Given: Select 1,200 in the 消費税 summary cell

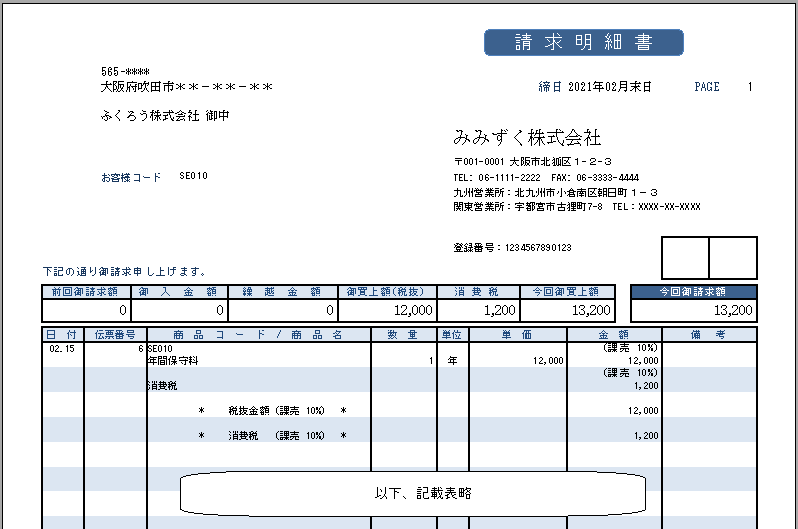Looking at the screenshot, I should click(x=500, y=310).
